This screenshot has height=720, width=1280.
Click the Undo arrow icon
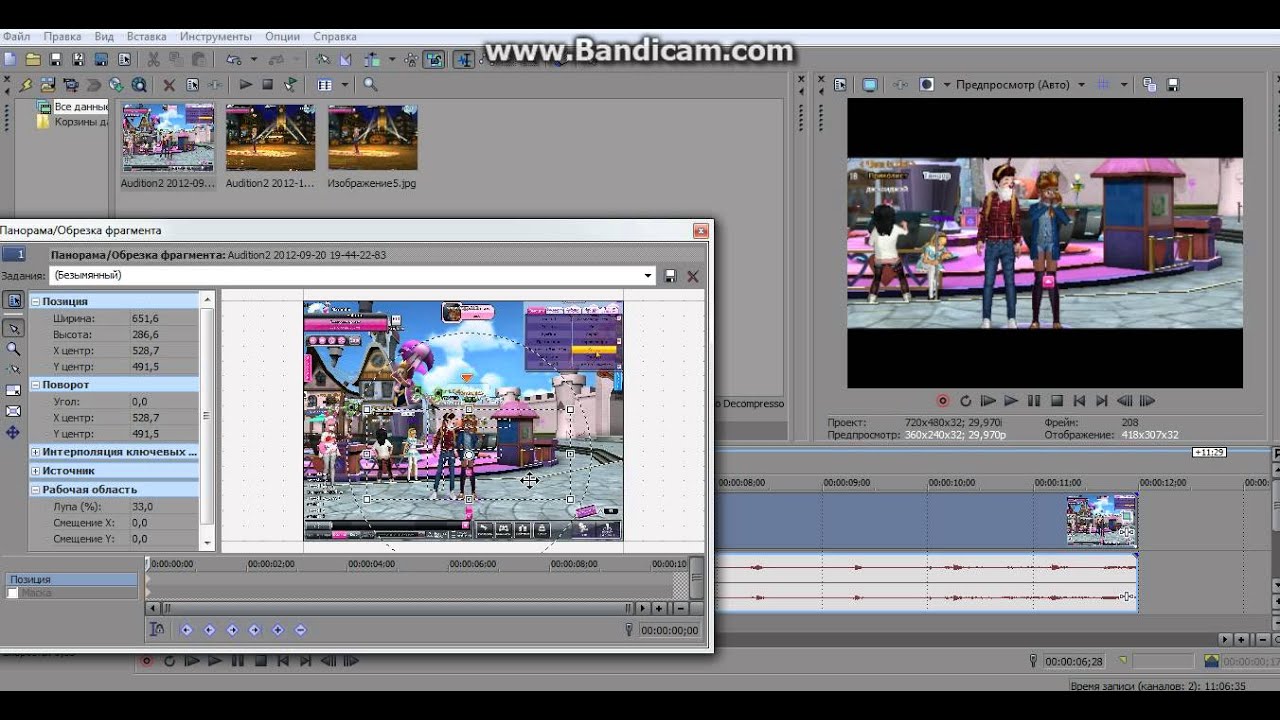pos(233,59)
